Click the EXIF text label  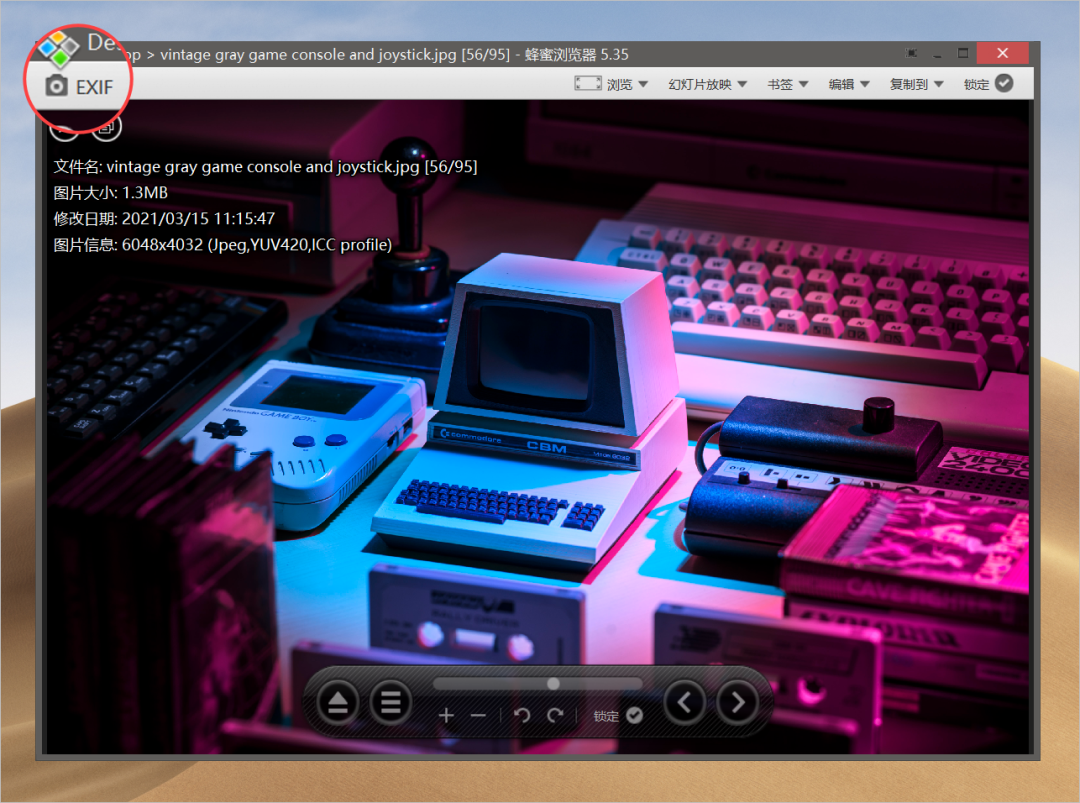point(94,87)
